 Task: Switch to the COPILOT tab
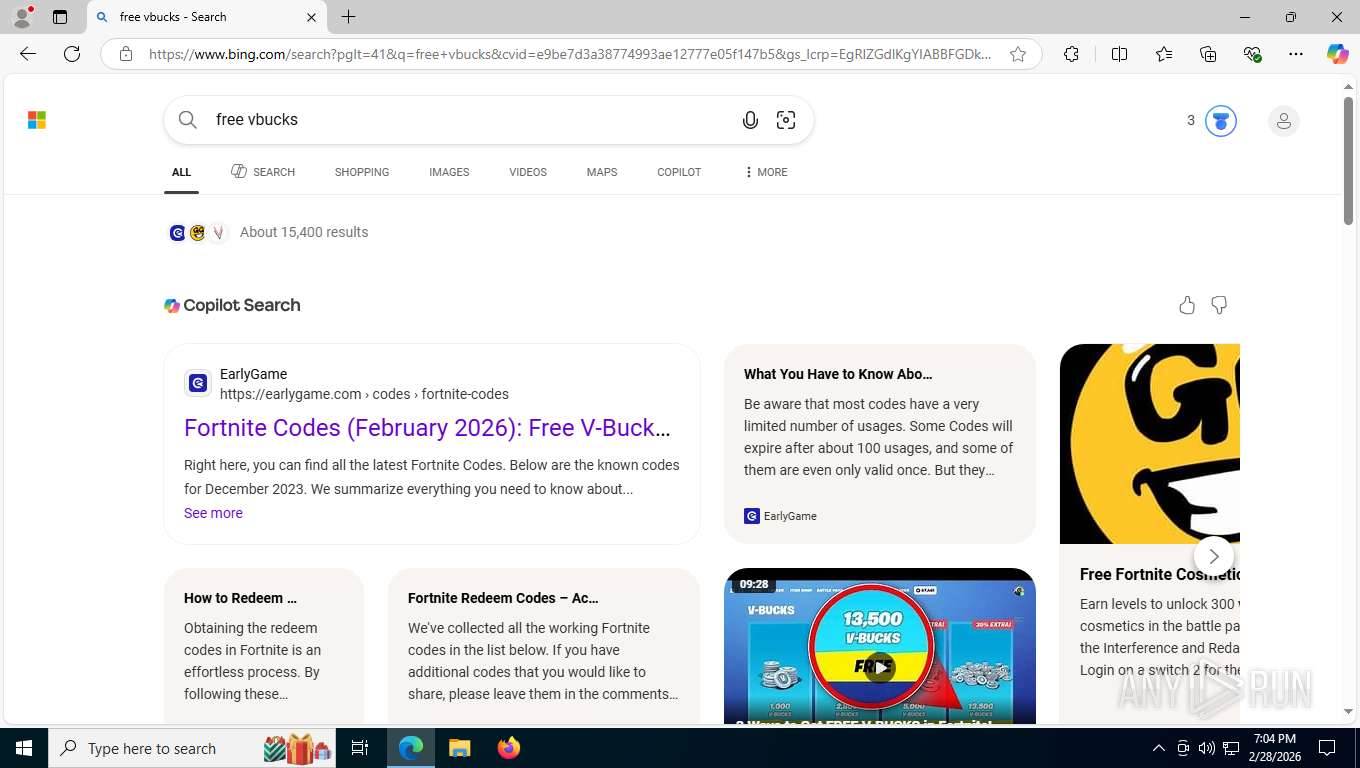click(679, 172)
